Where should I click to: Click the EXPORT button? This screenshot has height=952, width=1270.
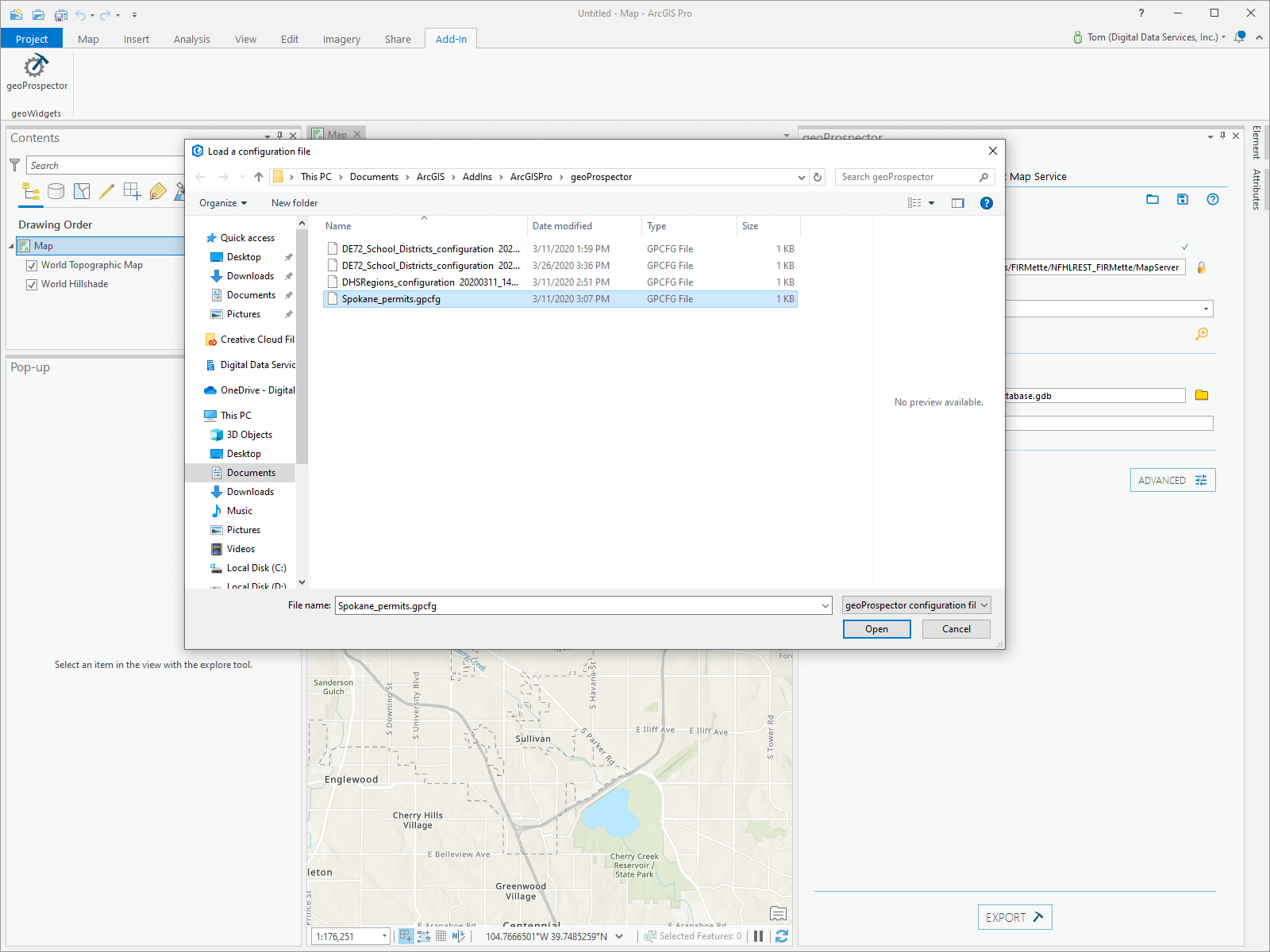1015,917
